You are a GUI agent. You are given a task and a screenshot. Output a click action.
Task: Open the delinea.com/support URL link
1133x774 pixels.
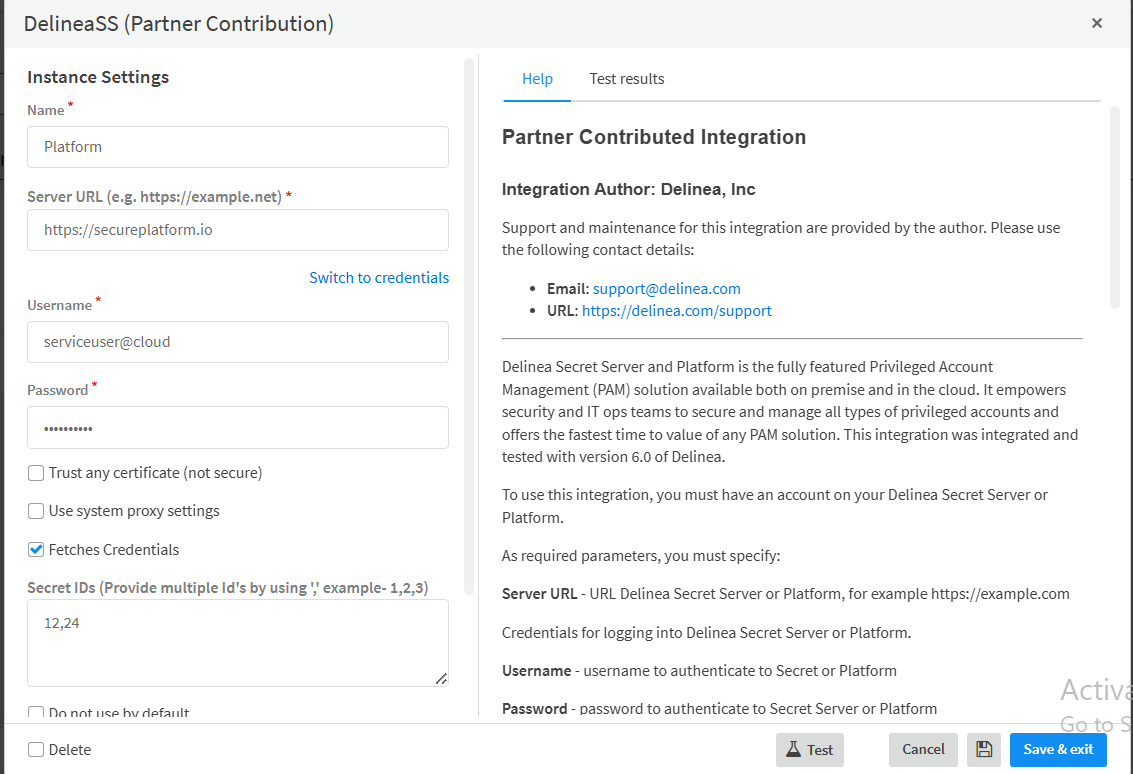tap(676, 311)
